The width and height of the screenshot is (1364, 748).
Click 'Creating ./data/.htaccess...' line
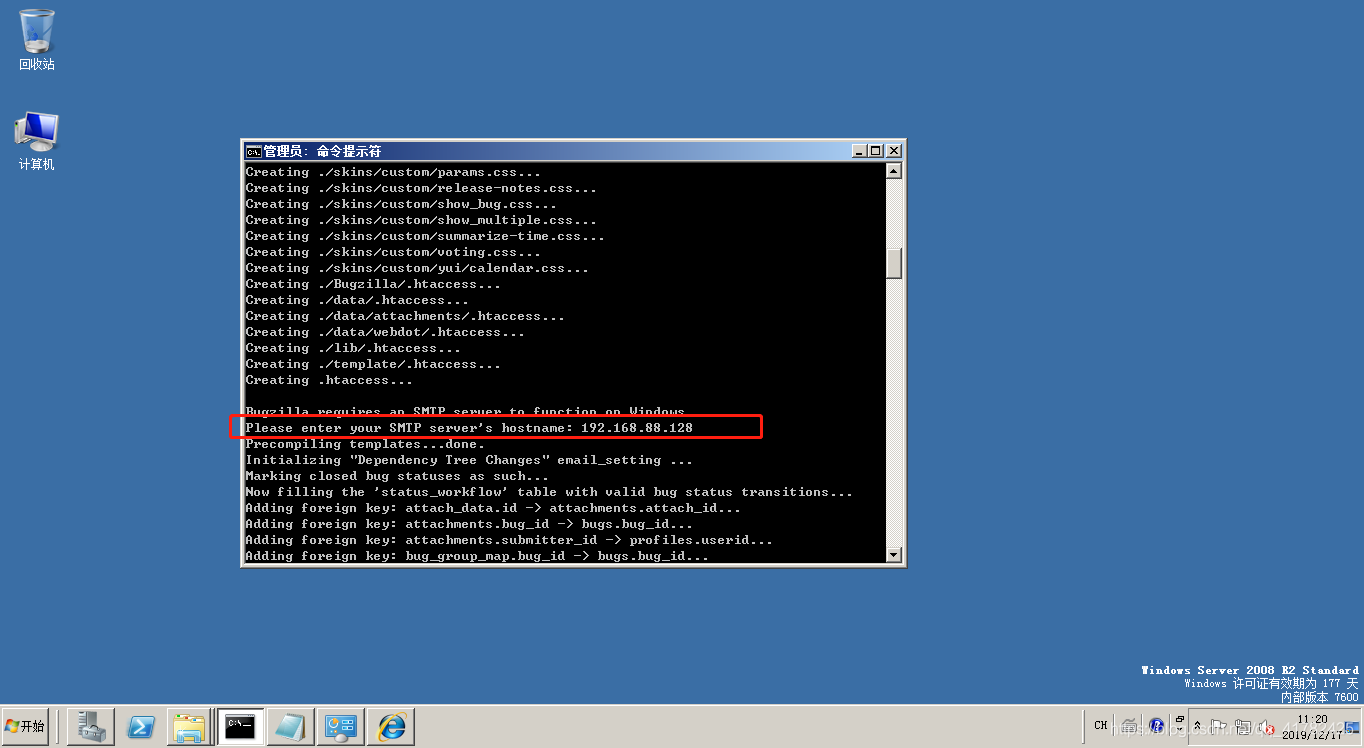(357, 300)
